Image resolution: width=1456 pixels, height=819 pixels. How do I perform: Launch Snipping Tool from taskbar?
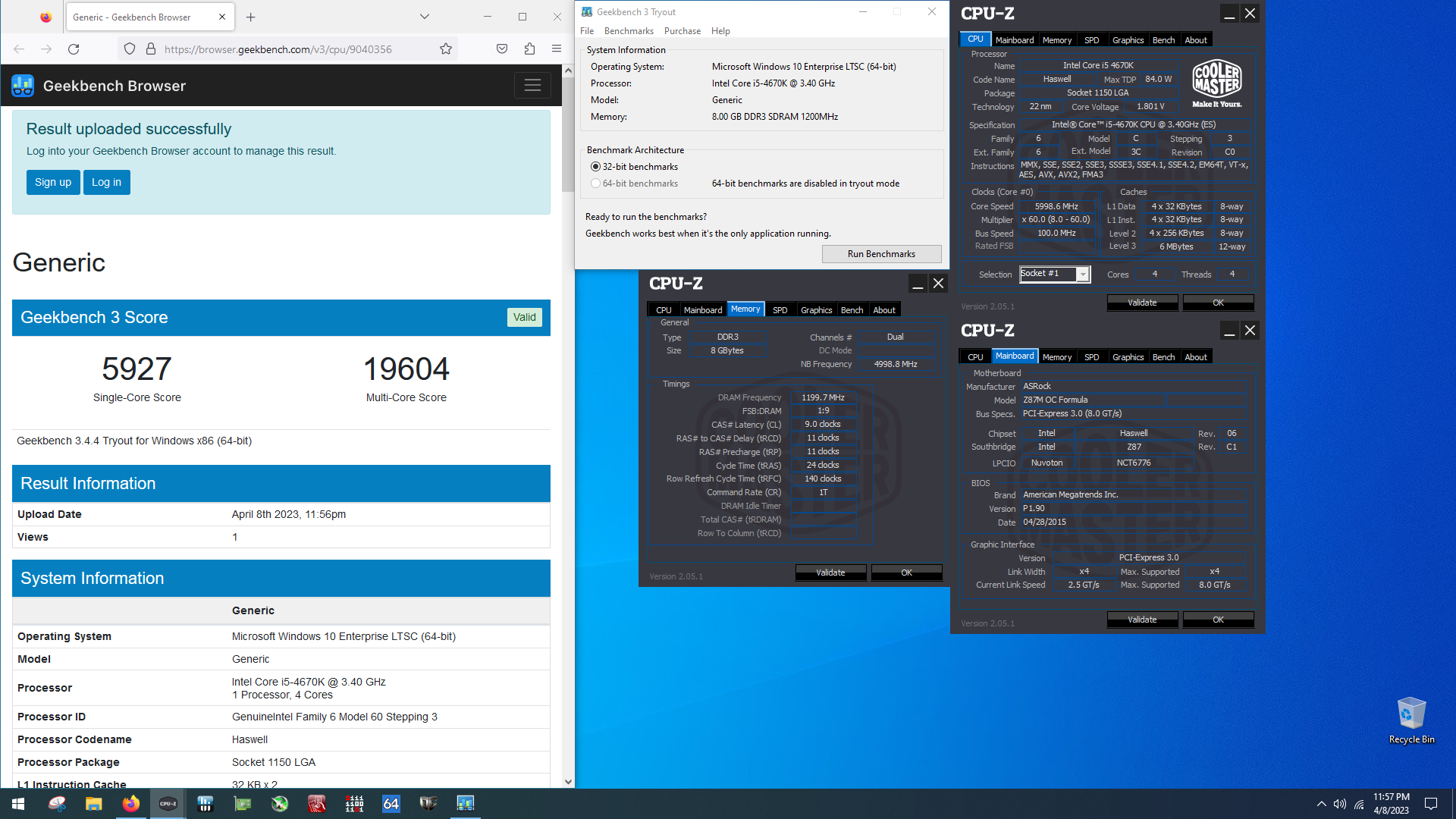(56, 804)
